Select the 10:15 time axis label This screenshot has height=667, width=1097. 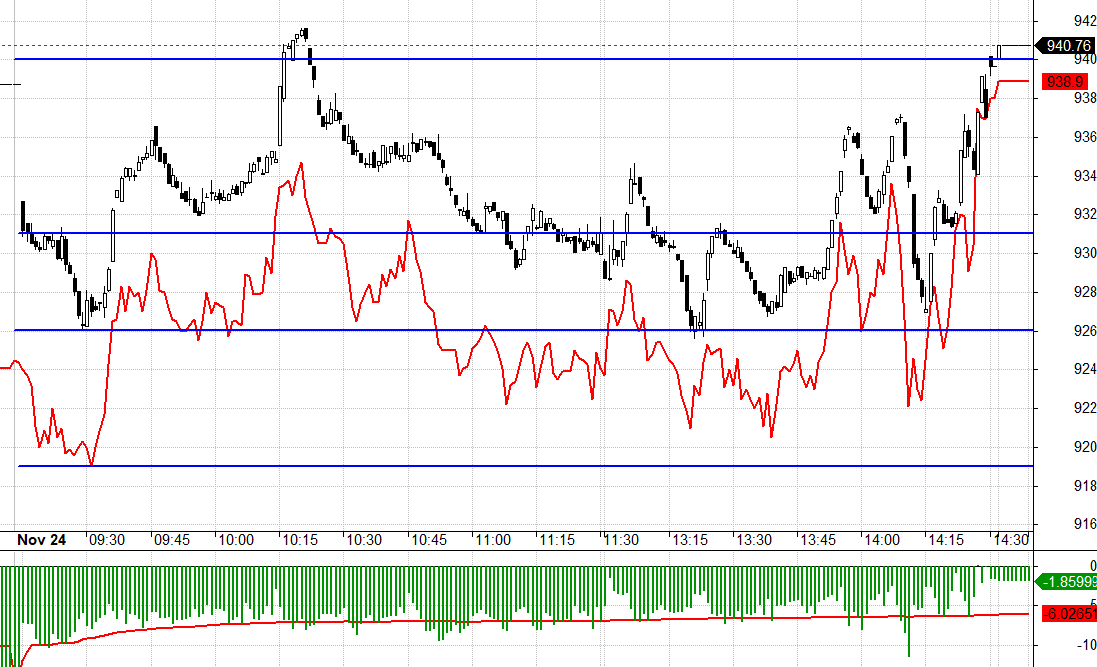tap(300, 540)
